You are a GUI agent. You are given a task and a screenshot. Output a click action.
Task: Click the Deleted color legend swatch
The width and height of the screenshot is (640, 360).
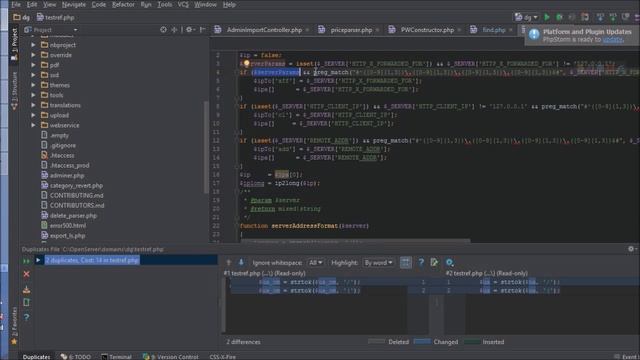click(x=376, y=342)
